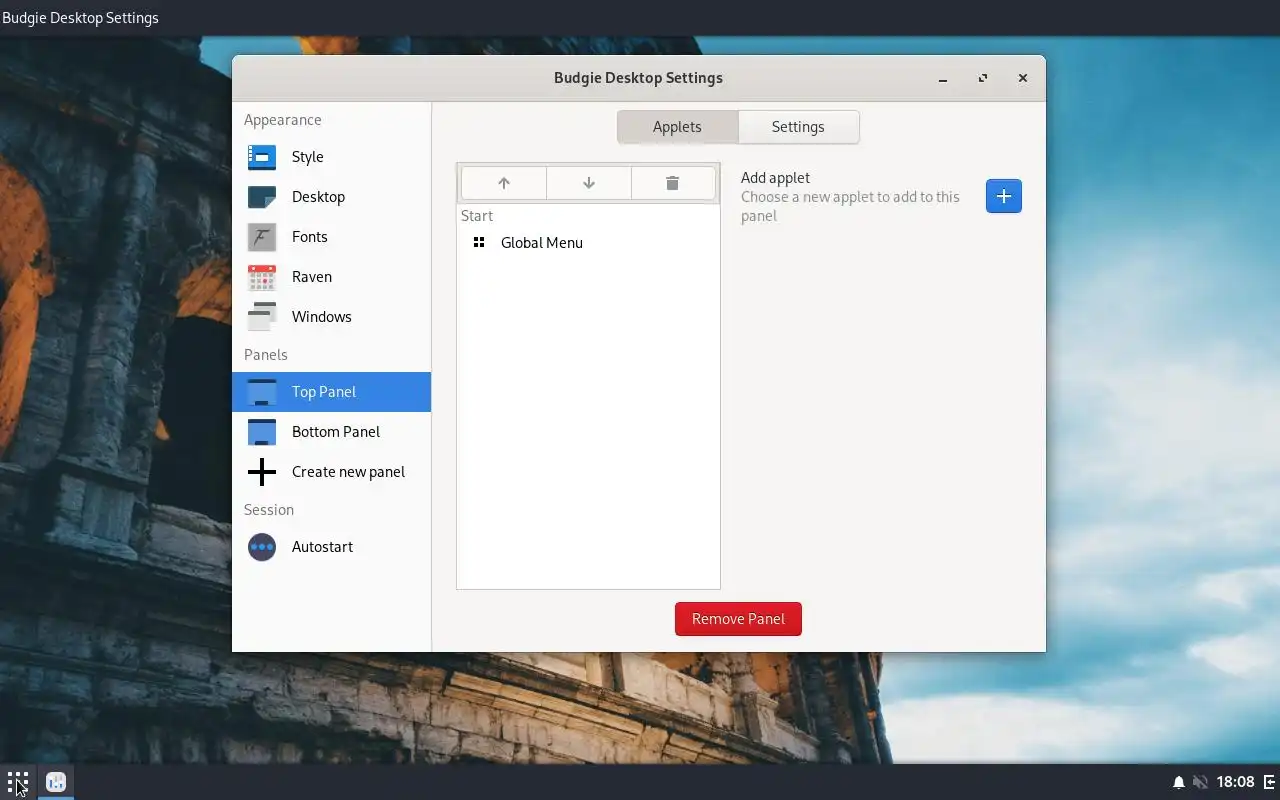Switch to Applets tab

(677, 127)
